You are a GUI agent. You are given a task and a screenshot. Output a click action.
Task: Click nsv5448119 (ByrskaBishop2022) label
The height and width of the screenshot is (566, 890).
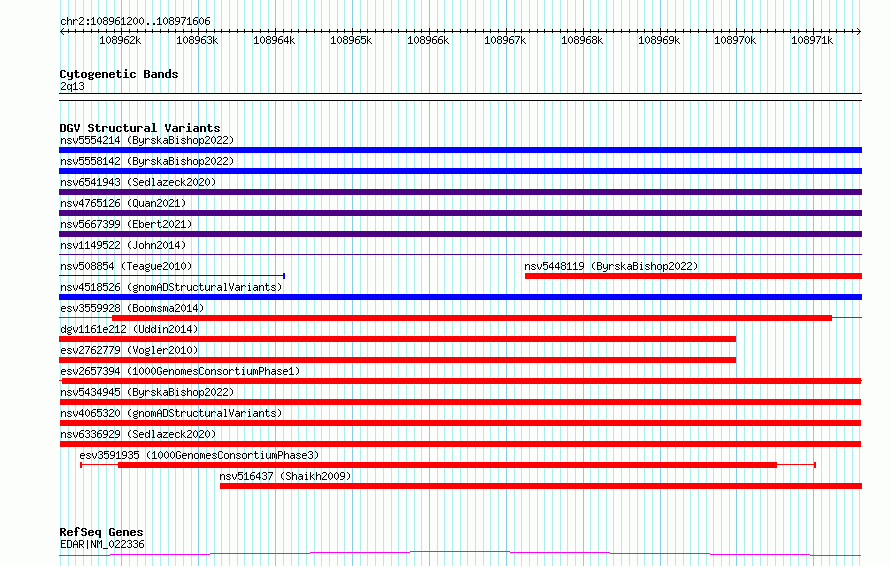click(611, 266)
